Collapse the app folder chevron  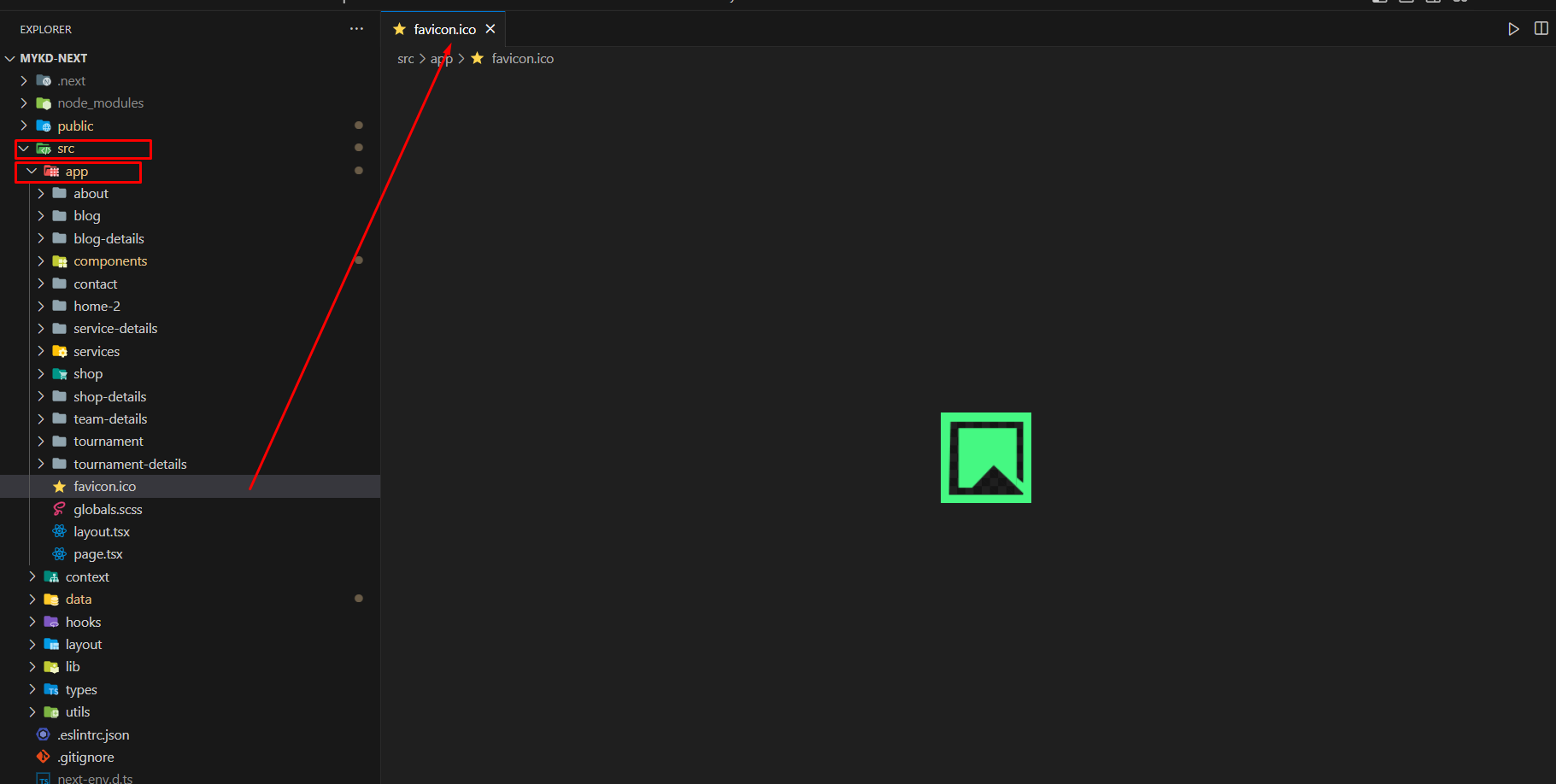(32, 171)
